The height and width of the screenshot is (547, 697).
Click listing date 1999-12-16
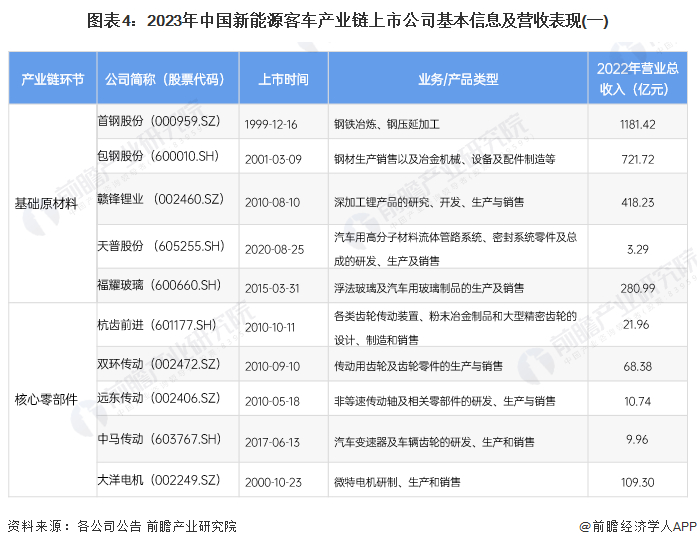point(271,124)
